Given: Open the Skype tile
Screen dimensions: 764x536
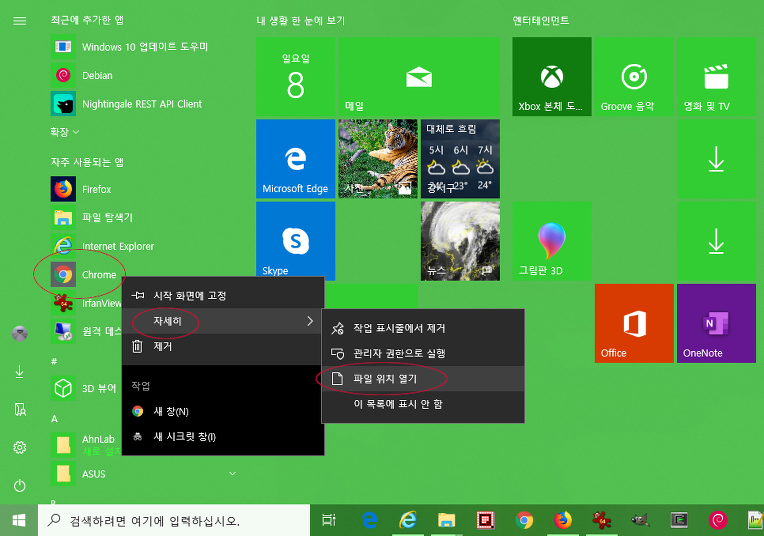Looking at the screenshot, I should (x=295, y=241).
